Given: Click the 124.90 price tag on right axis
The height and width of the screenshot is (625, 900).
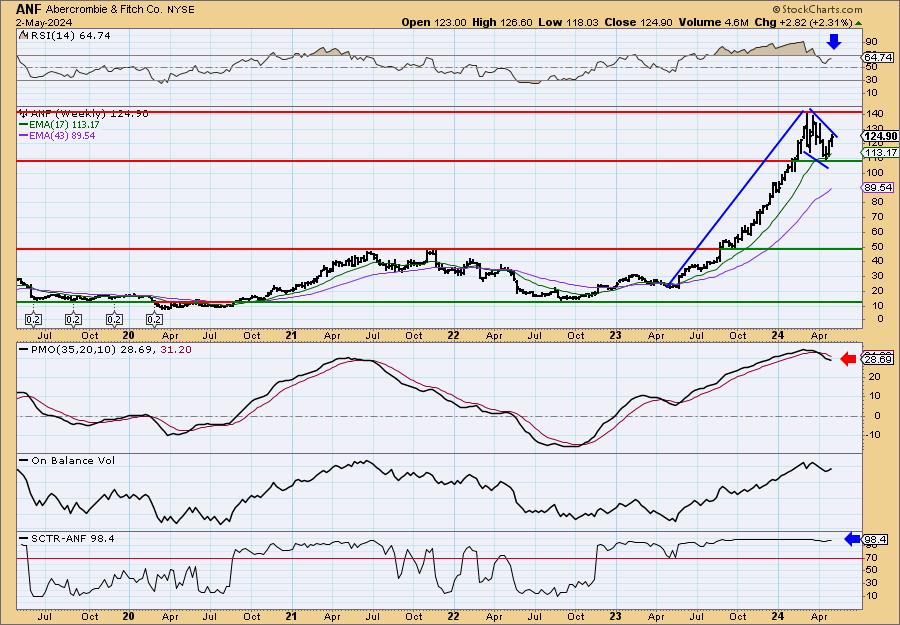Looking at the screenshot, I should 878,136.
